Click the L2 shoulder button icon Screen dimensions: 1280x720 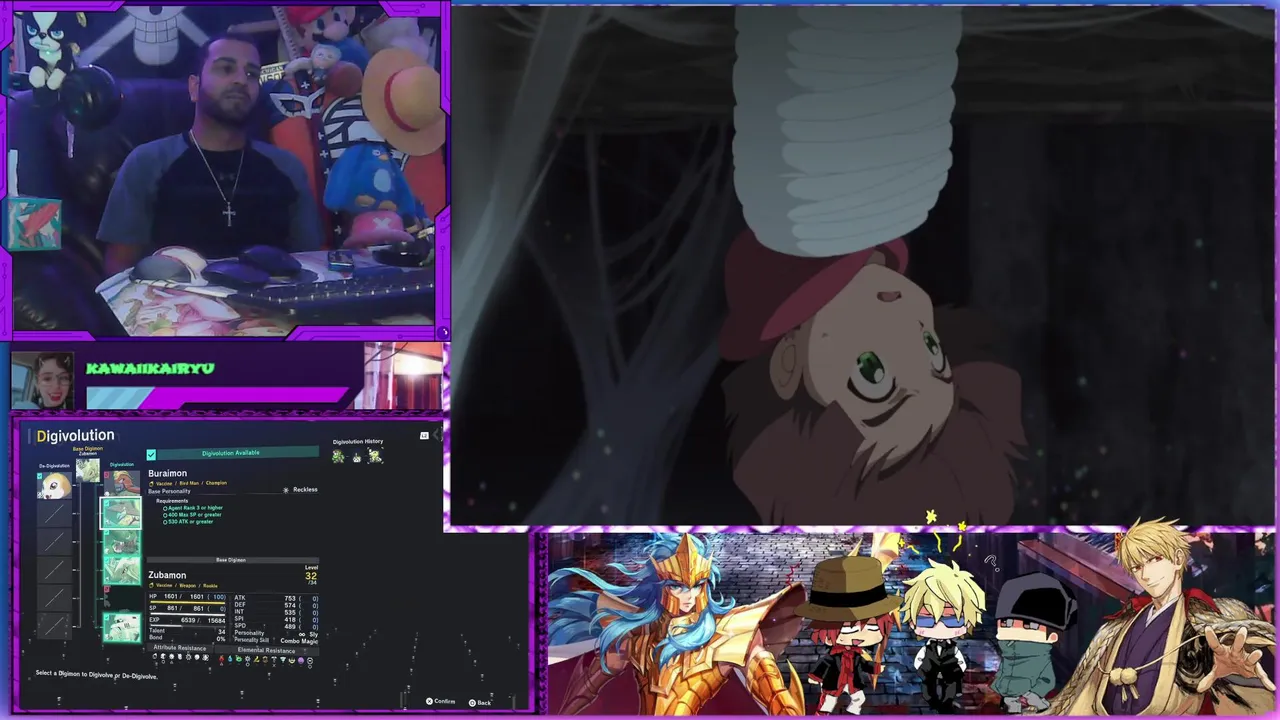pos(424,435)
